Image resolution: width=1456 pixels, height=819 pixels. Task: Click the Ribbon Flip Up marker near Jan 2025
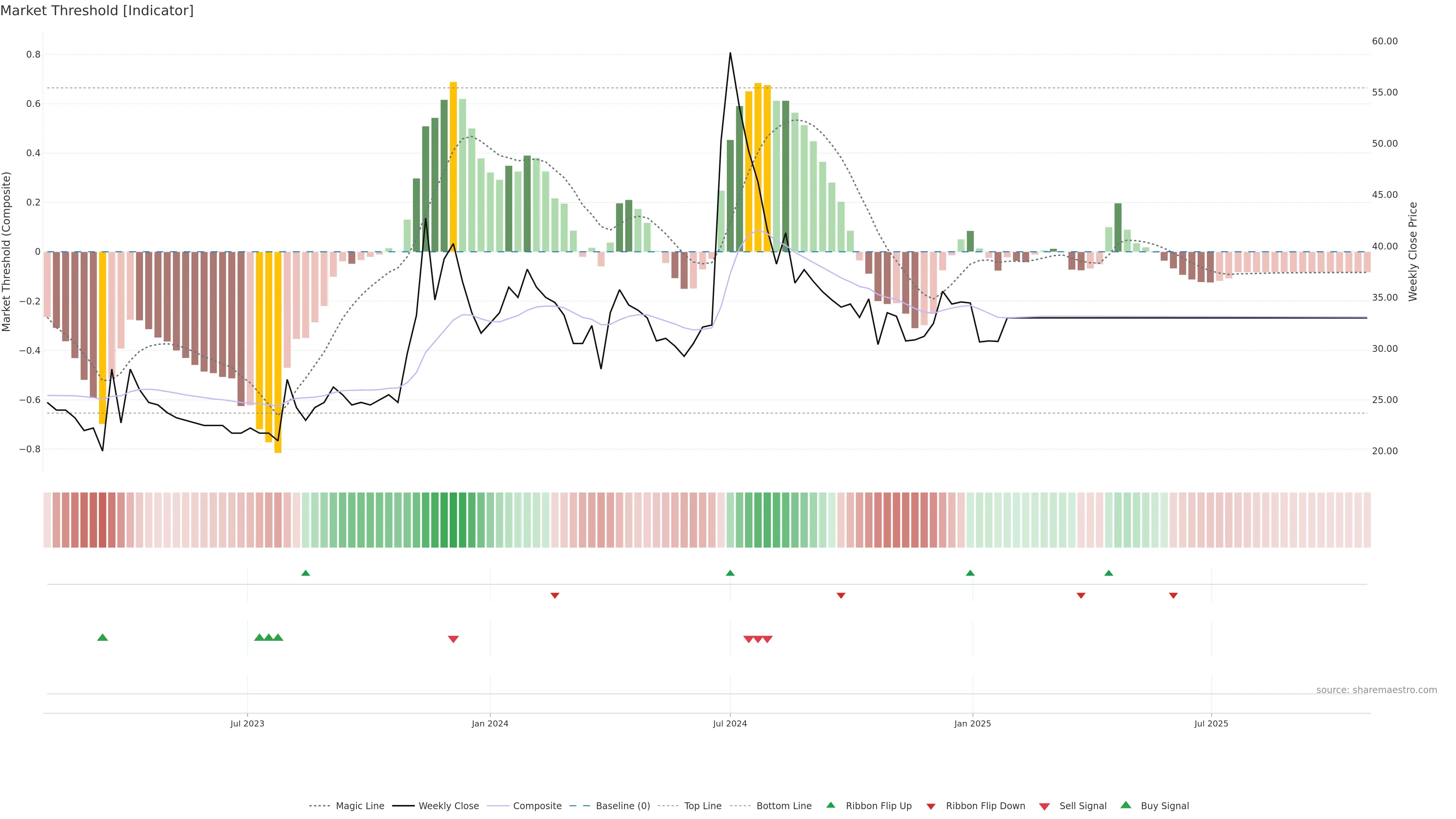[971, 573]
